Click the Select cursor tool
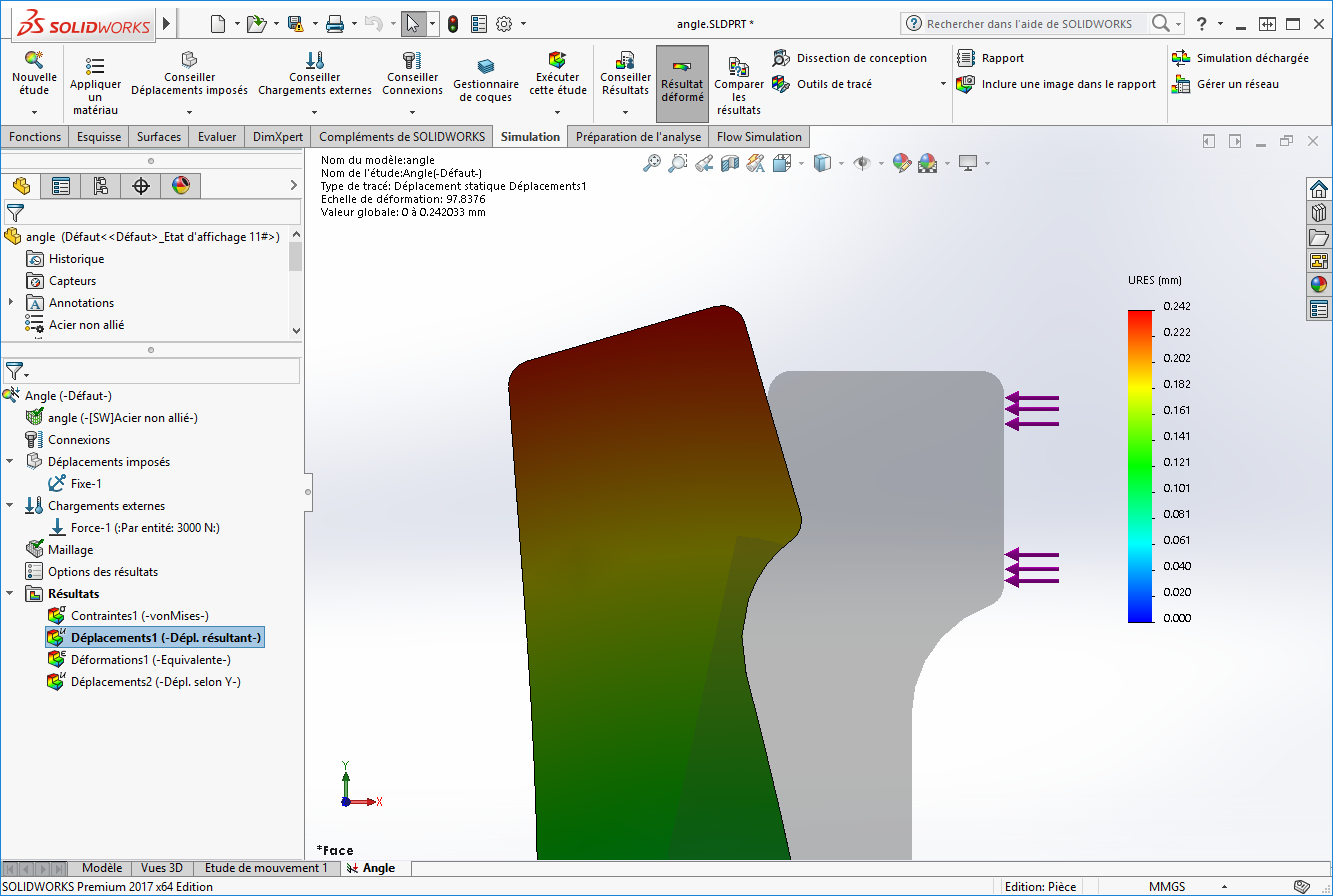1333x896 pixels. click(413, 24)
